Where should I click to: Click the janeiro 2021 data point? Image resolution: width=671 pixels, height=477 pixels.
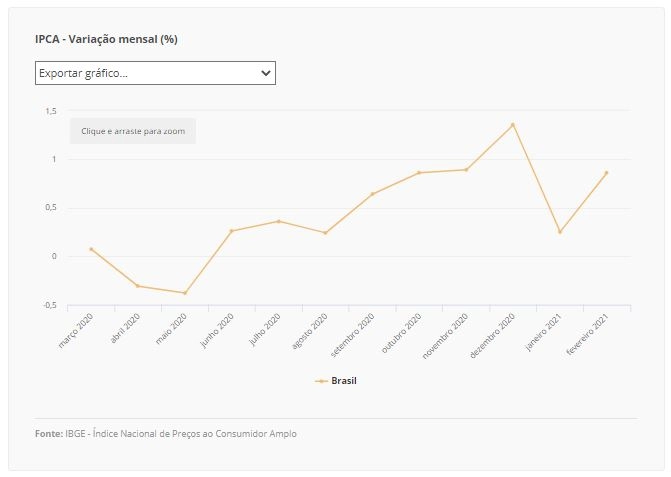click(560, 232)
